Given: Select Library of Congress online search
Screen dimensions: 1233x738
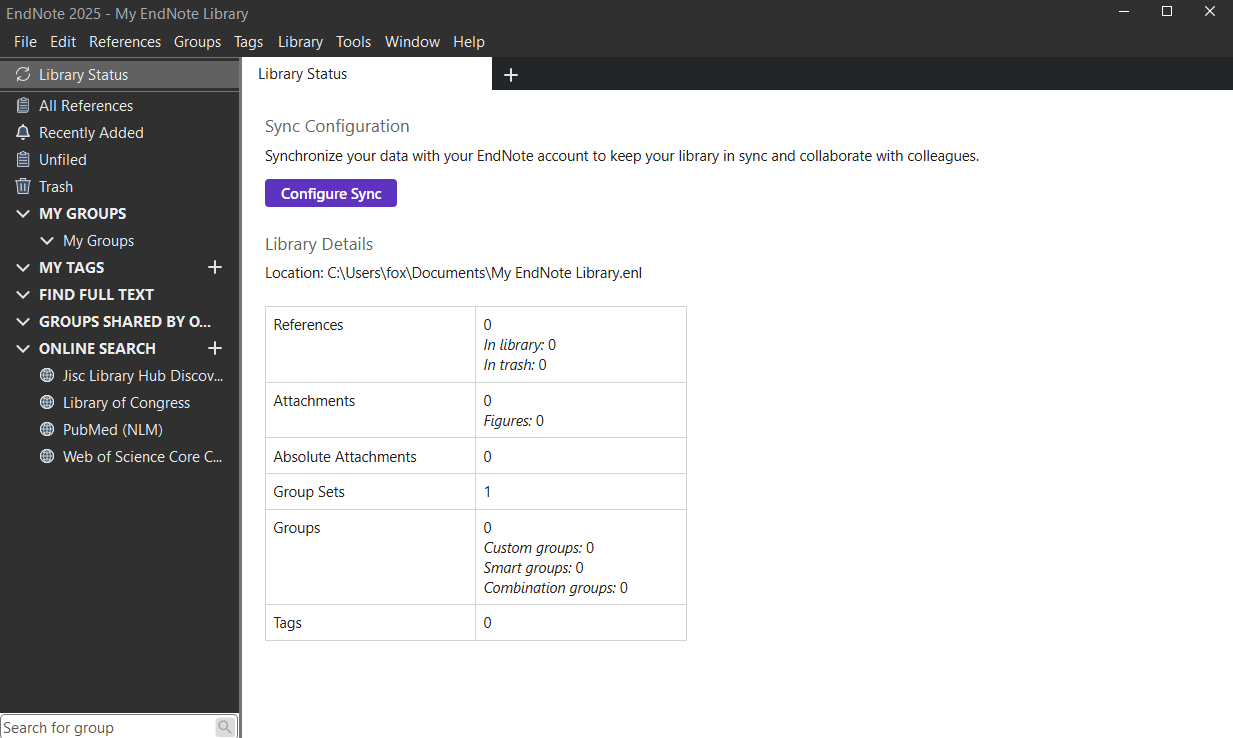Looking at the screenshot, I should tap(126, 403).
